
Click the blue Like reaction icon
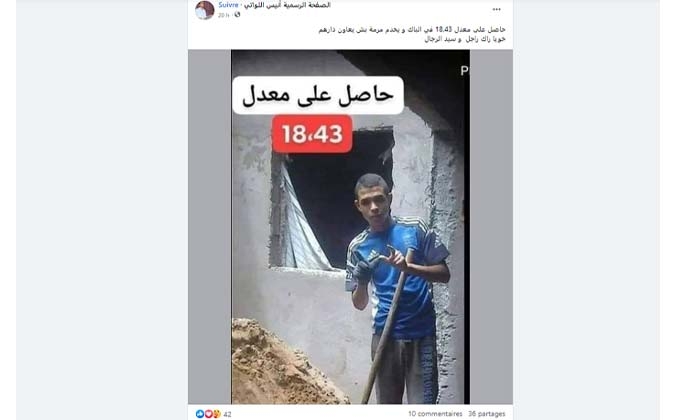[x=200, y=414]
